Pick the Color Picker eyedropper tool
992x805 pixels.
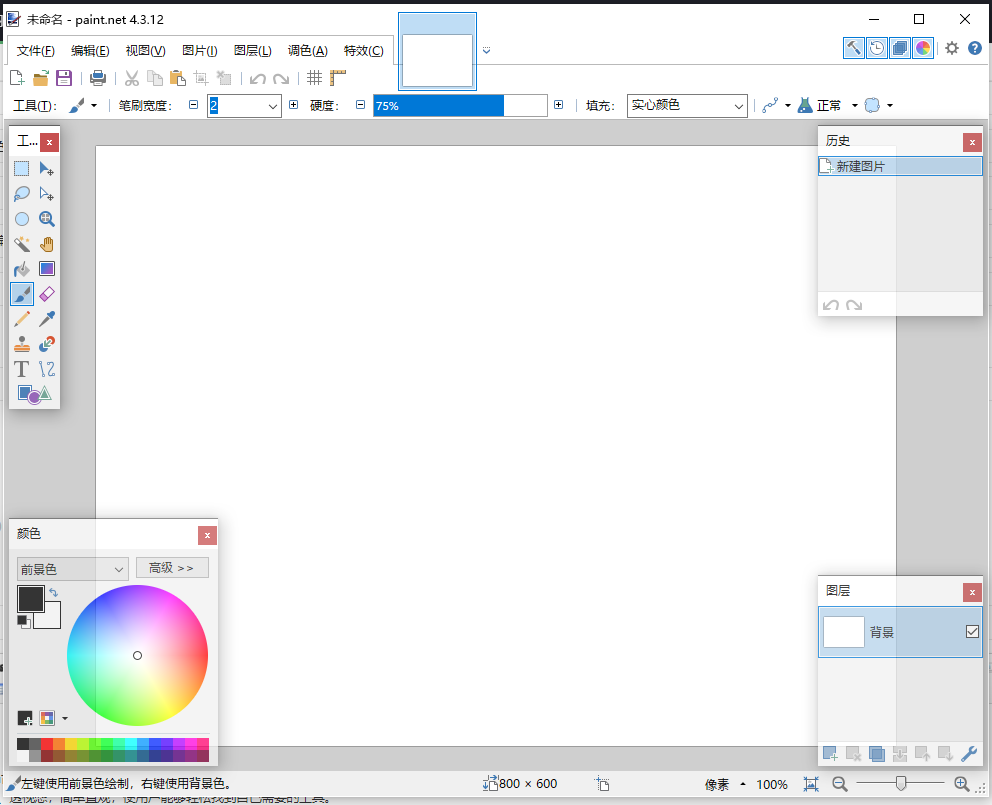click(47, 319)
